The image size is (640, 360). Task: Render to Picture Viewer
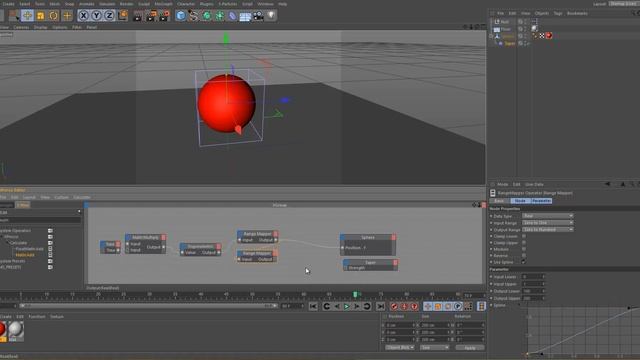point(151,16)
